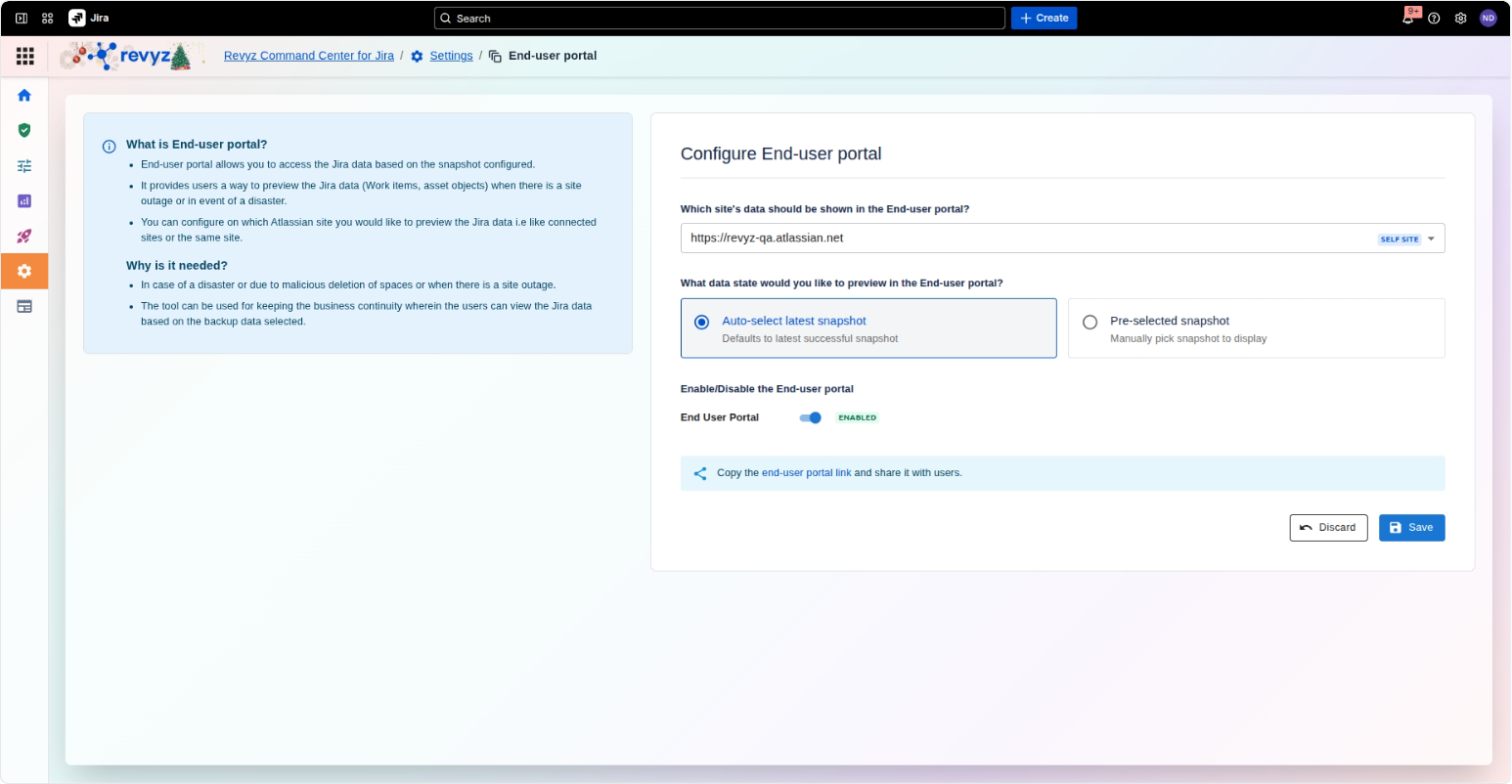The image size is (1512, 784).
Task: Open Revyz Command Center for Jira breadcrumb
Action: [308, 56]
